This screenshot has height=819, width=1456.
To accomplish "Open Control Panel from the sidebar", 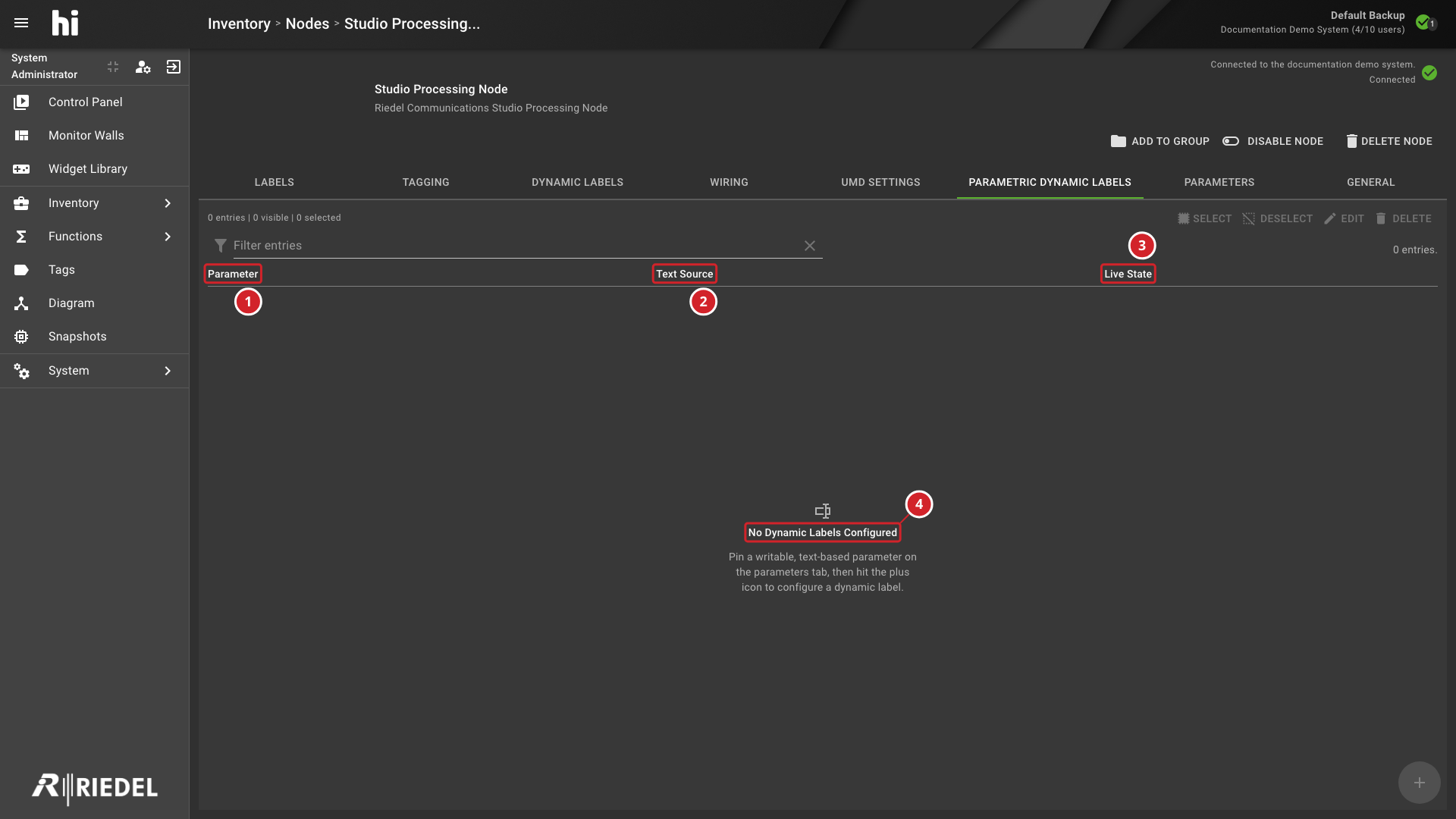I will click(95, 102).
